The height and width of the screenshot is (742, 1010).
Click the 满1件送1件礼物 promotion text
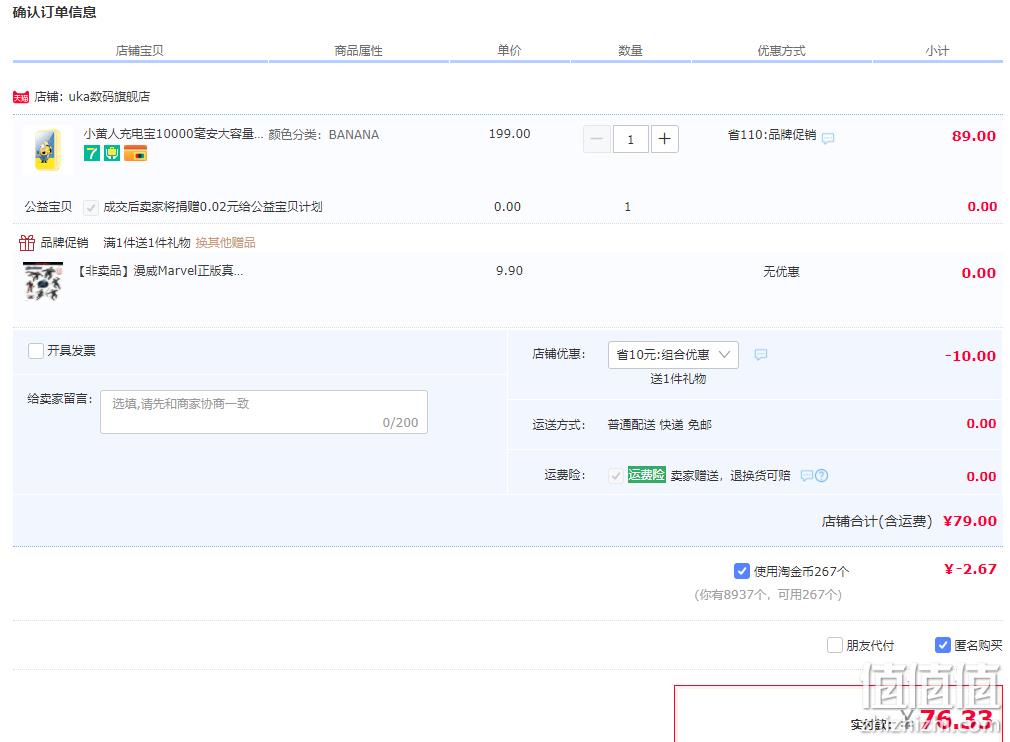(x=147, y=243)
